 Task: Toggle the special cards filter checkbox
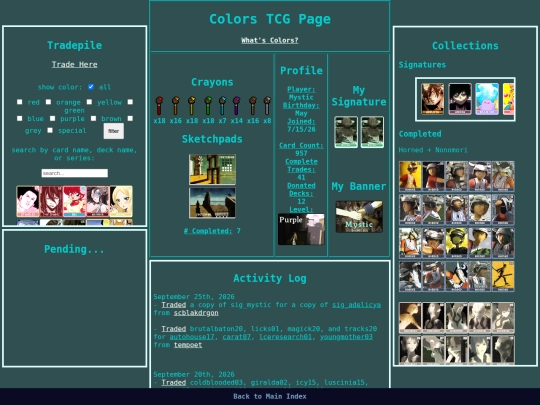50,130
